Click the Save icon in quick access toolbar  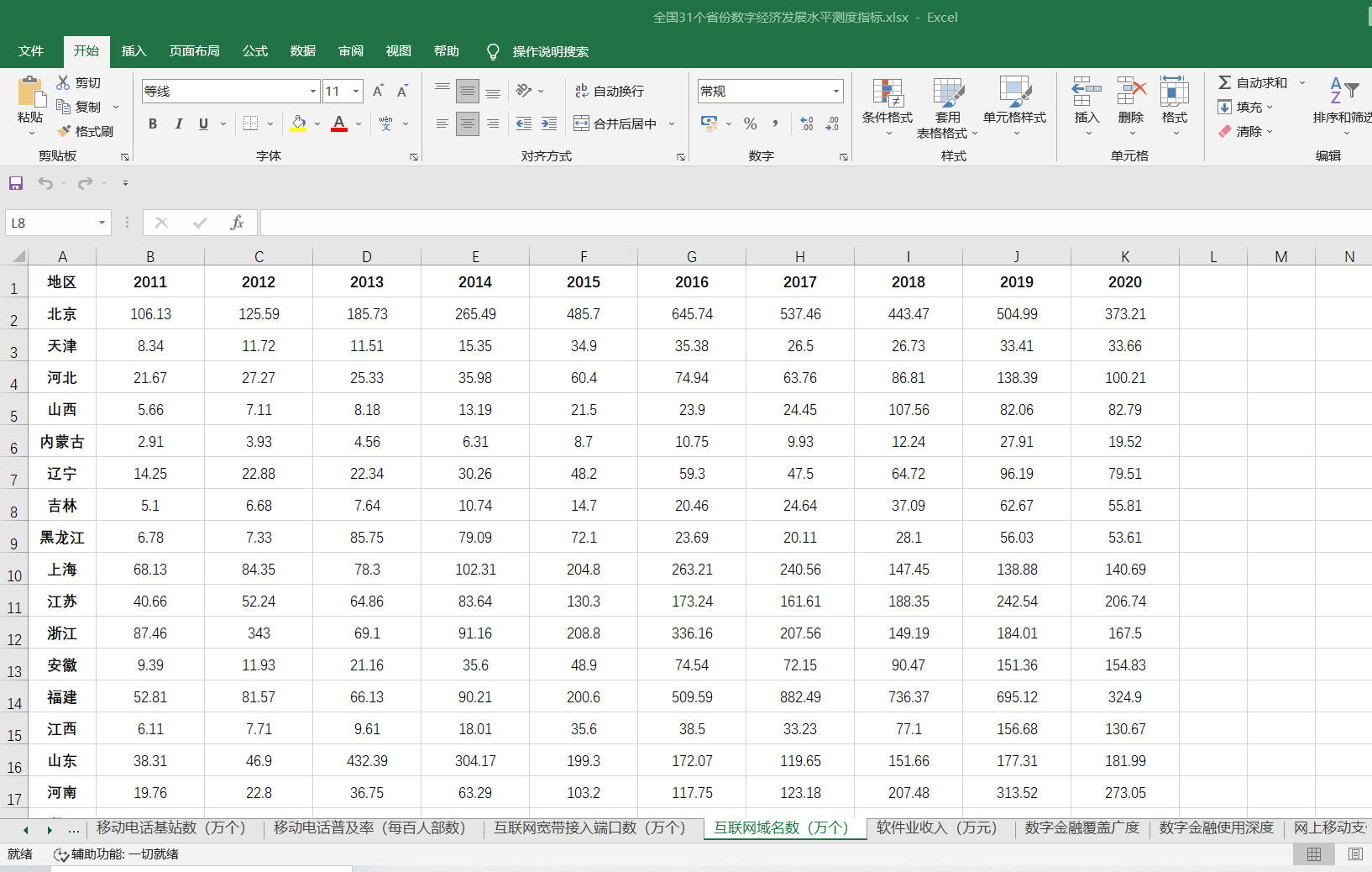pyautogui.click(x=16, y=183)
